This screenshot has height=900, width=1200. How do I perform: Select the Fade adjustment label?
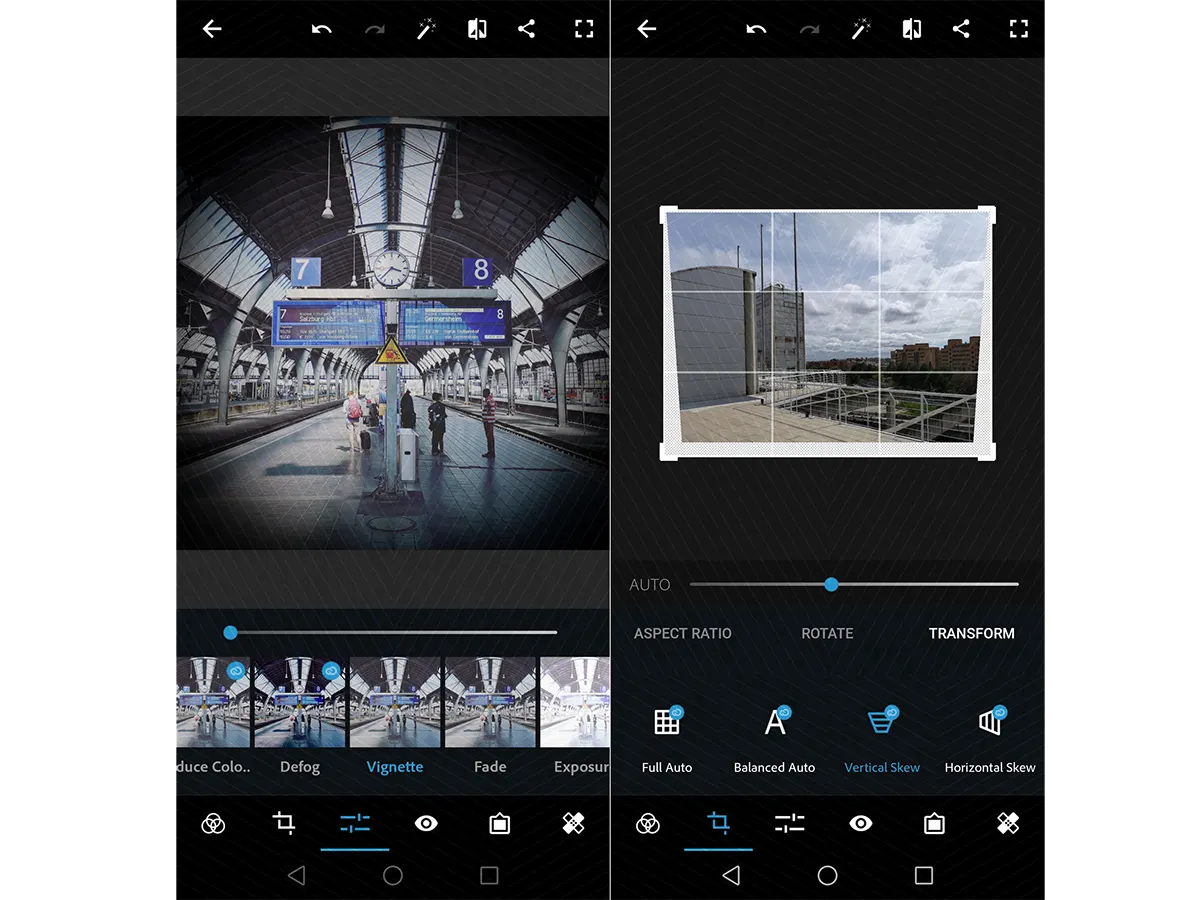tap(490, 767)
